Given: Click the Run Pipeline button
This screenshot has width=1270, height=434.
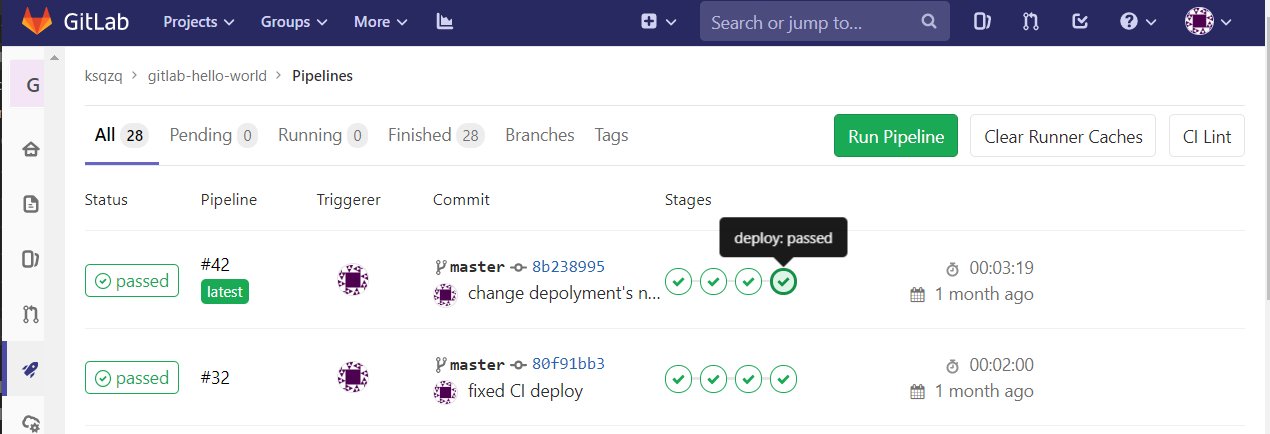Looking at the screenshot, I should pos(896,136).
